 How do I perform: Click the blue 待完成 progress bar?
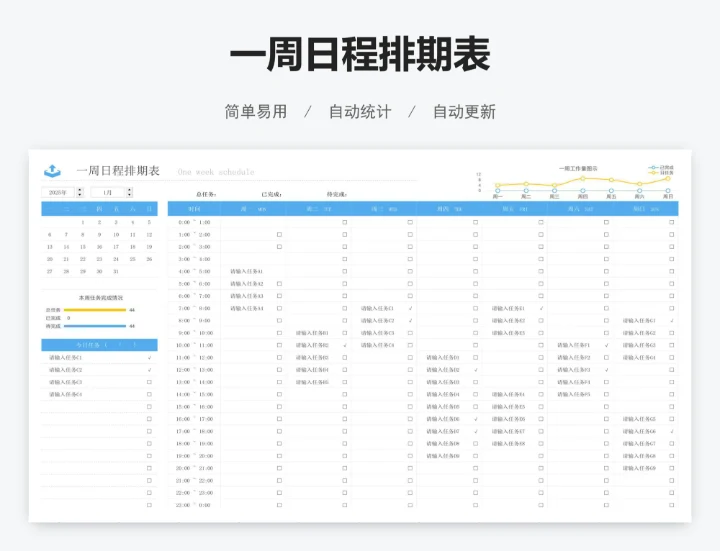click(95, 326)
